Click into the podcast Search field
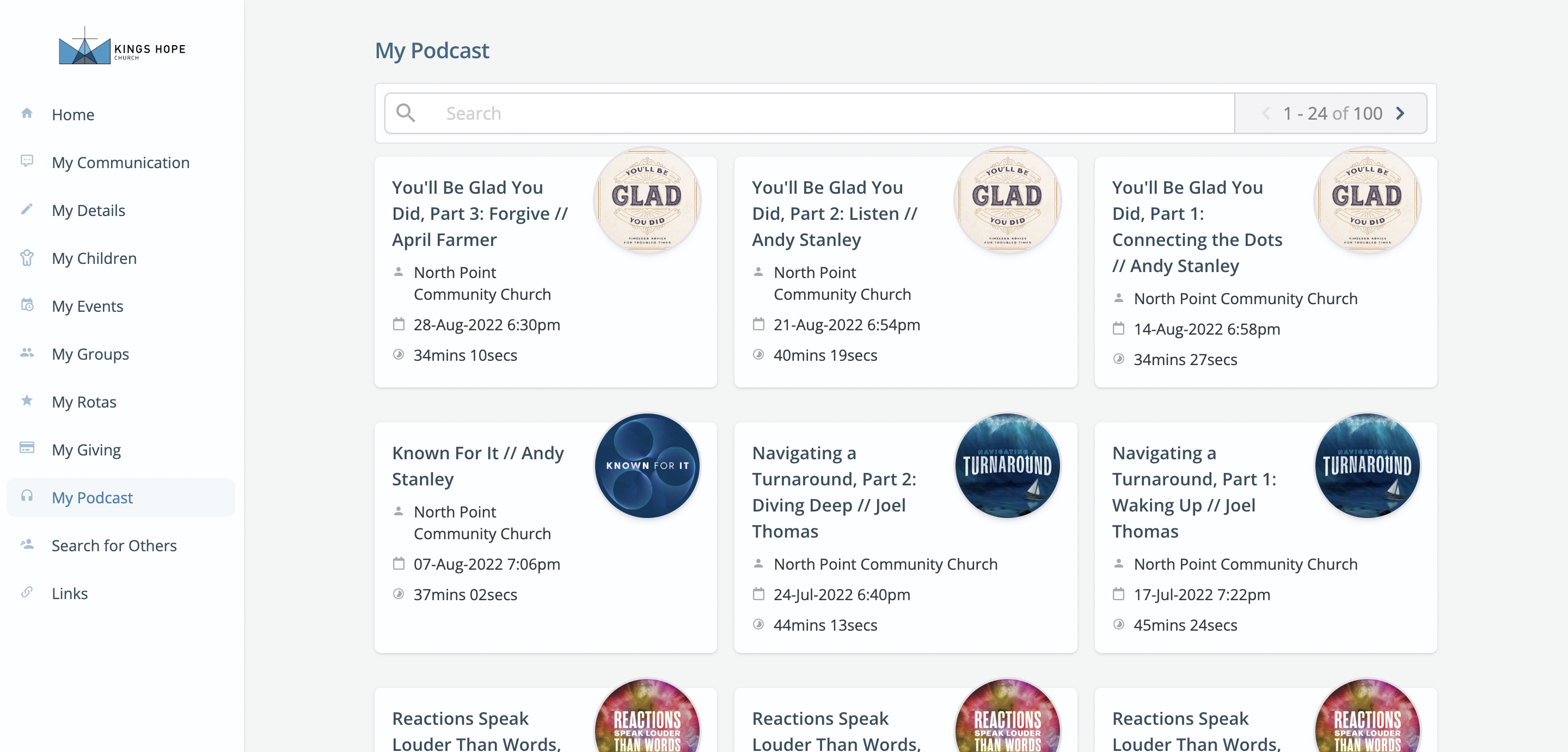 click(x=834, y=113)
